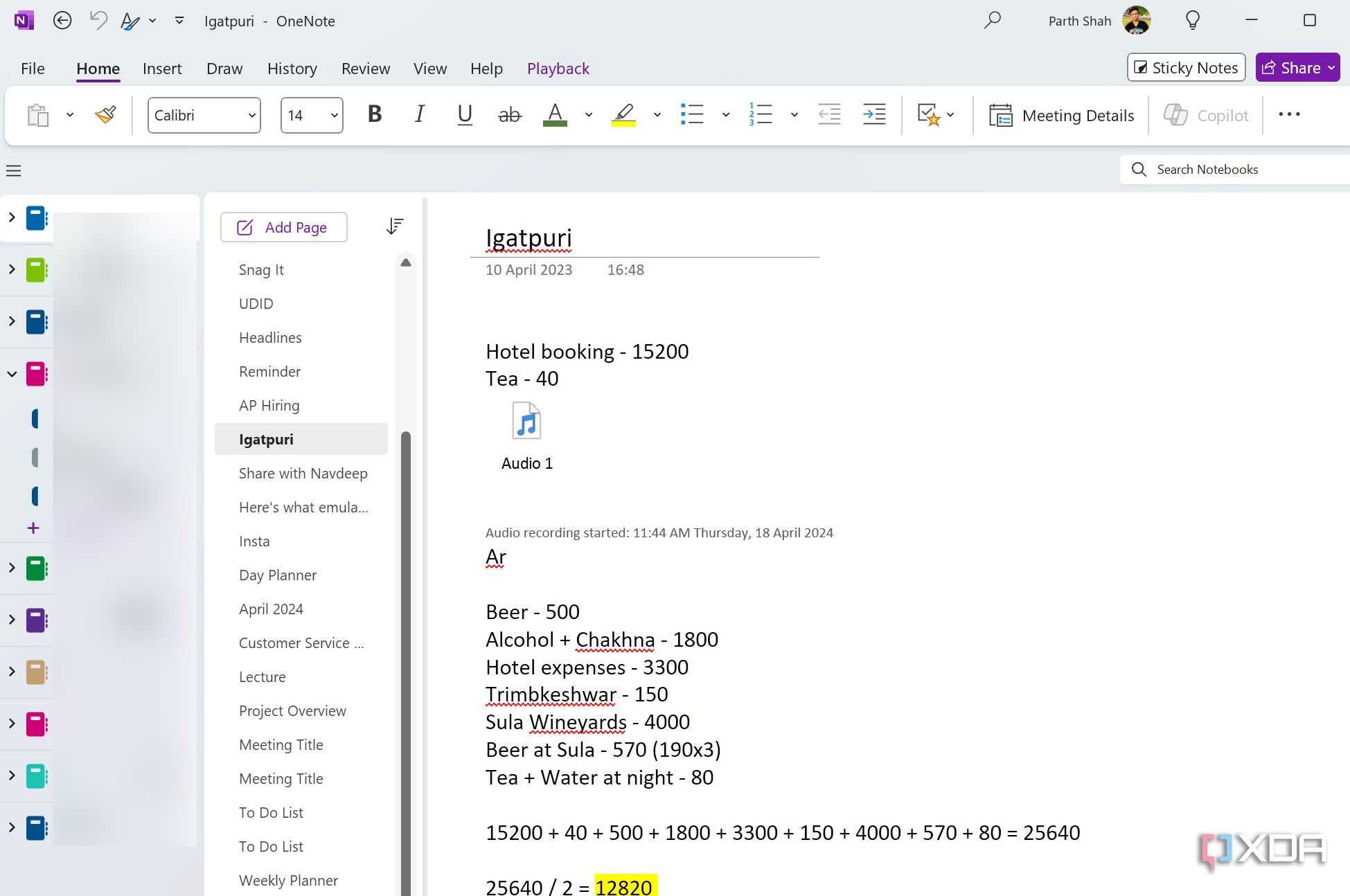
Task: Open Meeting Details
Action: click(x=1061, y=115)
